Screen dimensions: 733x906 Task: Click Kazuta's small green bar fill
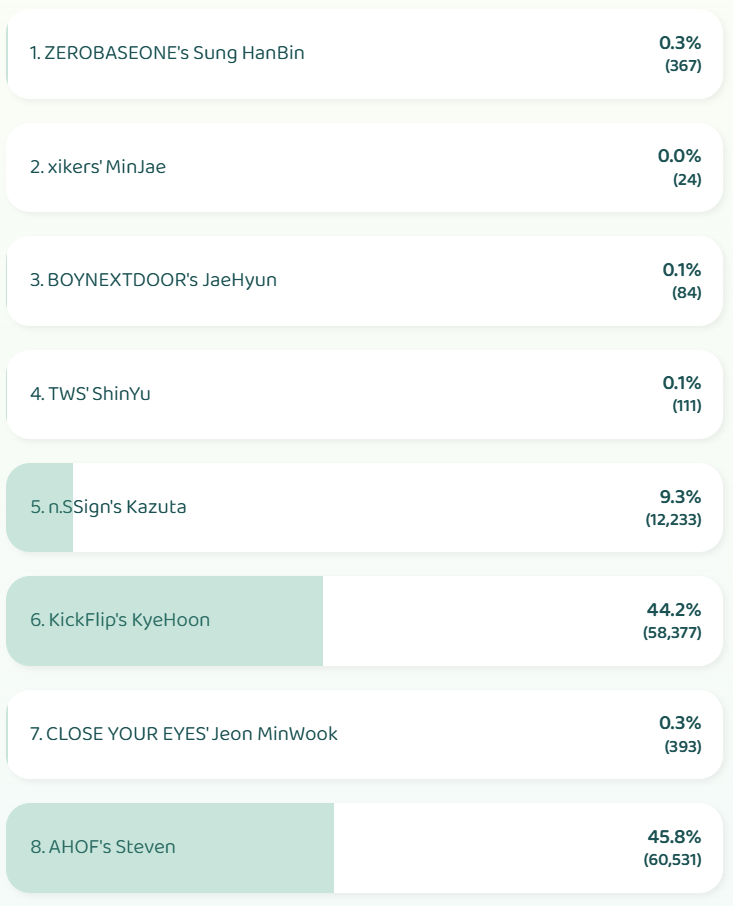[x=39, y=507]
